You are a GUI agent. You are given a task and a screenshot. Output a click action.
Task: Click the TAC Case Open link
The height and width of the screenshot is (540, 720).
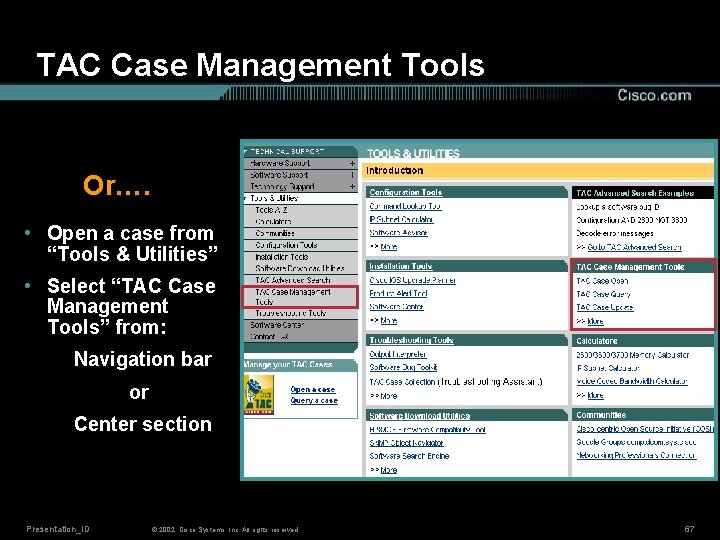tap(602, 281)
